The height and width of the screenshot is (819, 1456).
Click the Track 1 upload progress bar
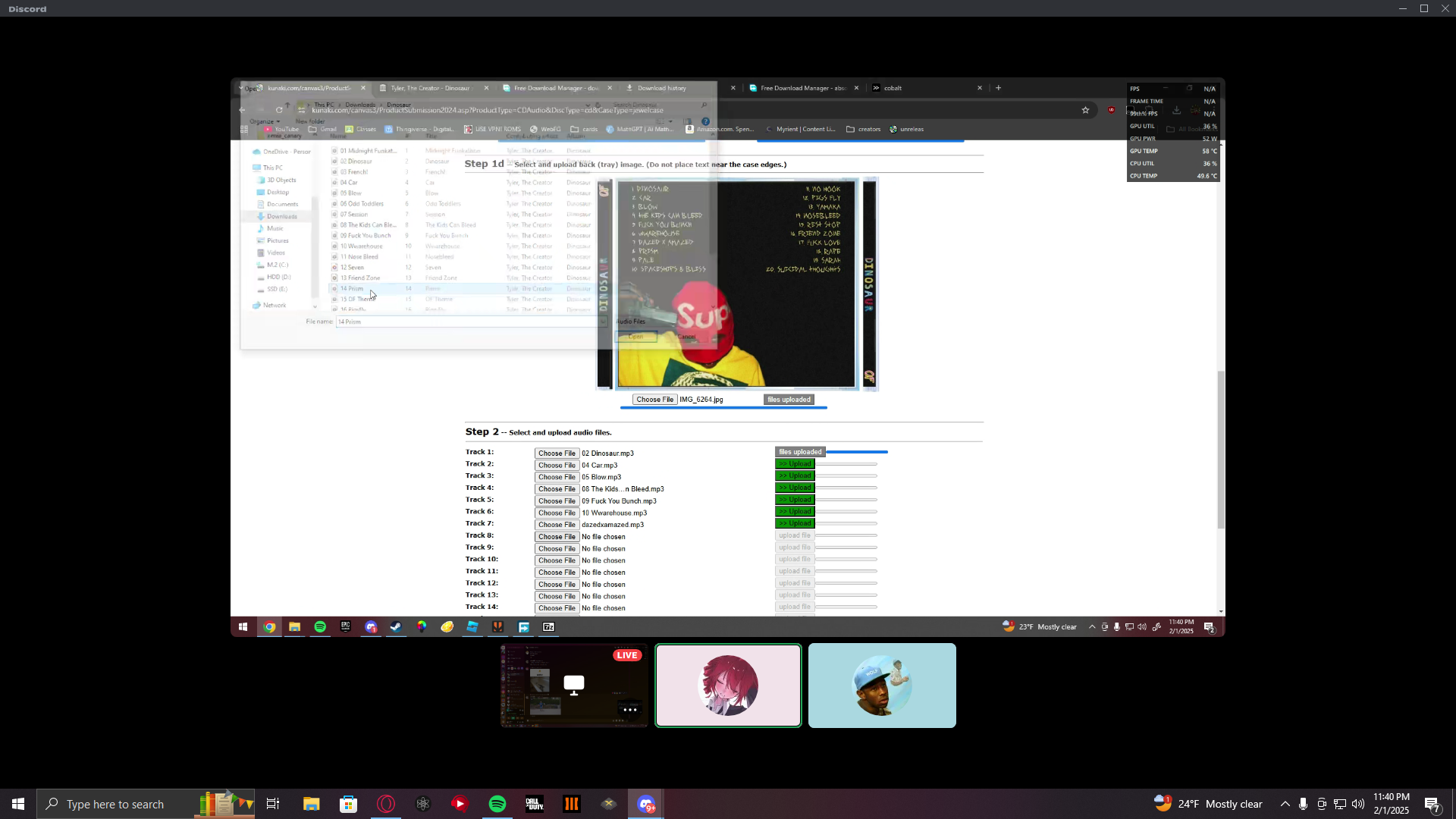click(x=856, y=452)
